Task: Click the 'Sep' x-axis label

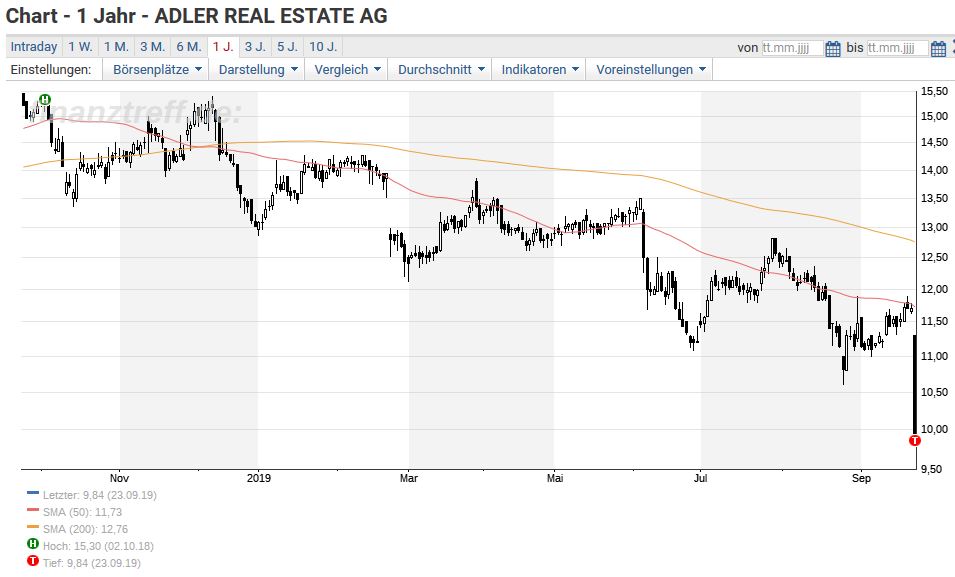Action: pyautogui.click(x=861, y=478)
